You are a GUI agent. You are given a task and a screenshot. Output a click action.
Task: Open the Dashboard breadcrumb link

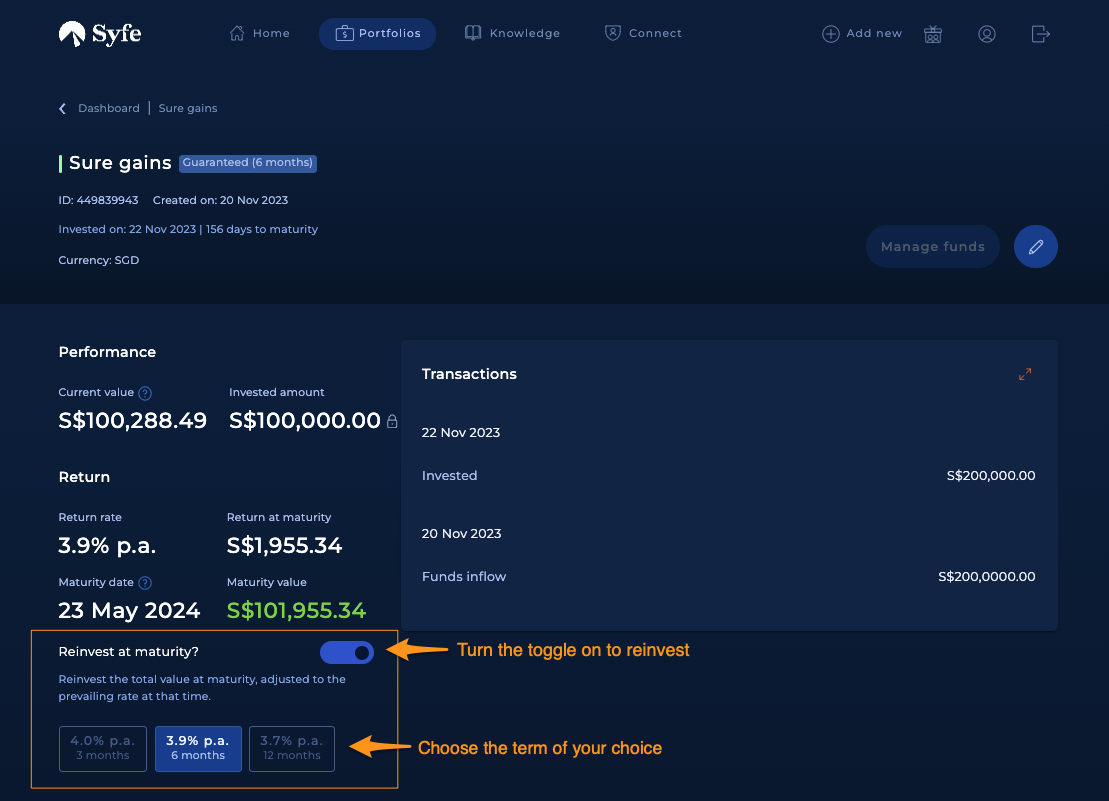pyautogui.click(x=109, y=108)
